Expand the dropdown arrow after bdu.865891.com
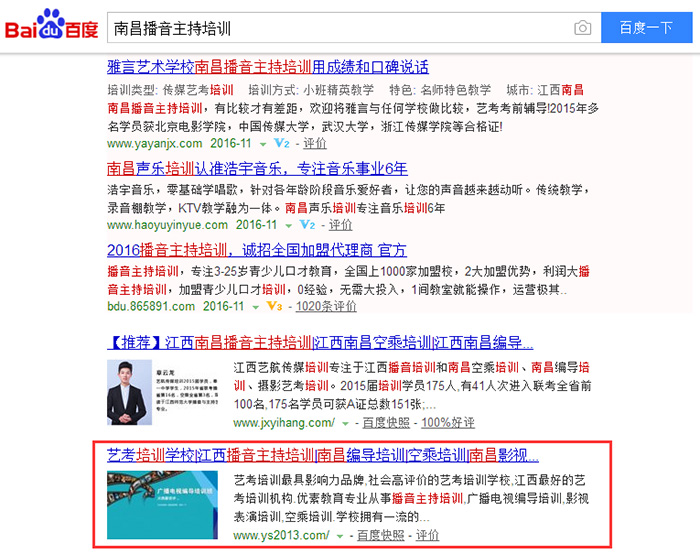700x554 pixels. pyautogui.click(x=255, y=307)
